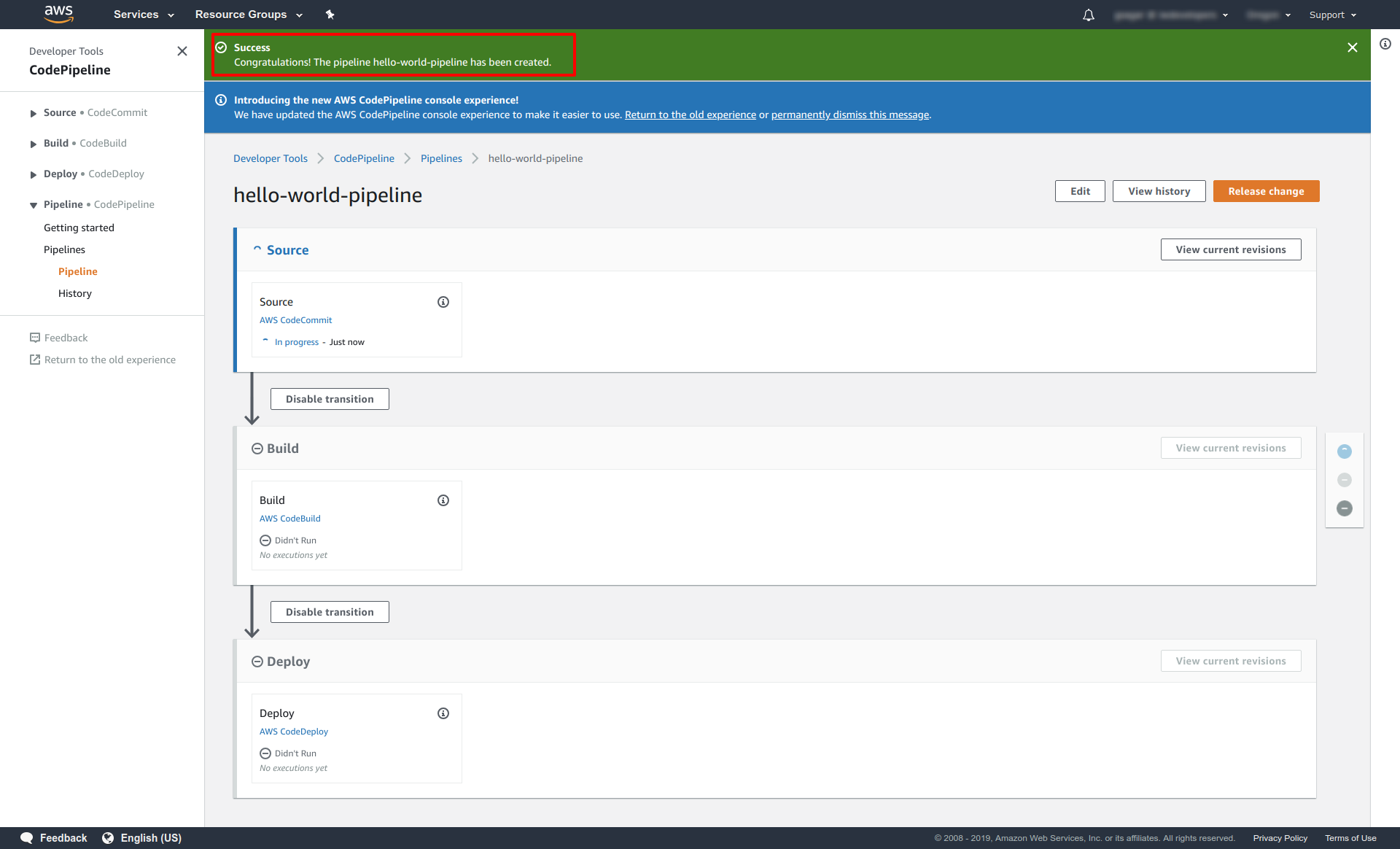Viewport: 1400px width, 849px height.
Task: Disable transition between Build and Deploy
Action: coord(330,612)
